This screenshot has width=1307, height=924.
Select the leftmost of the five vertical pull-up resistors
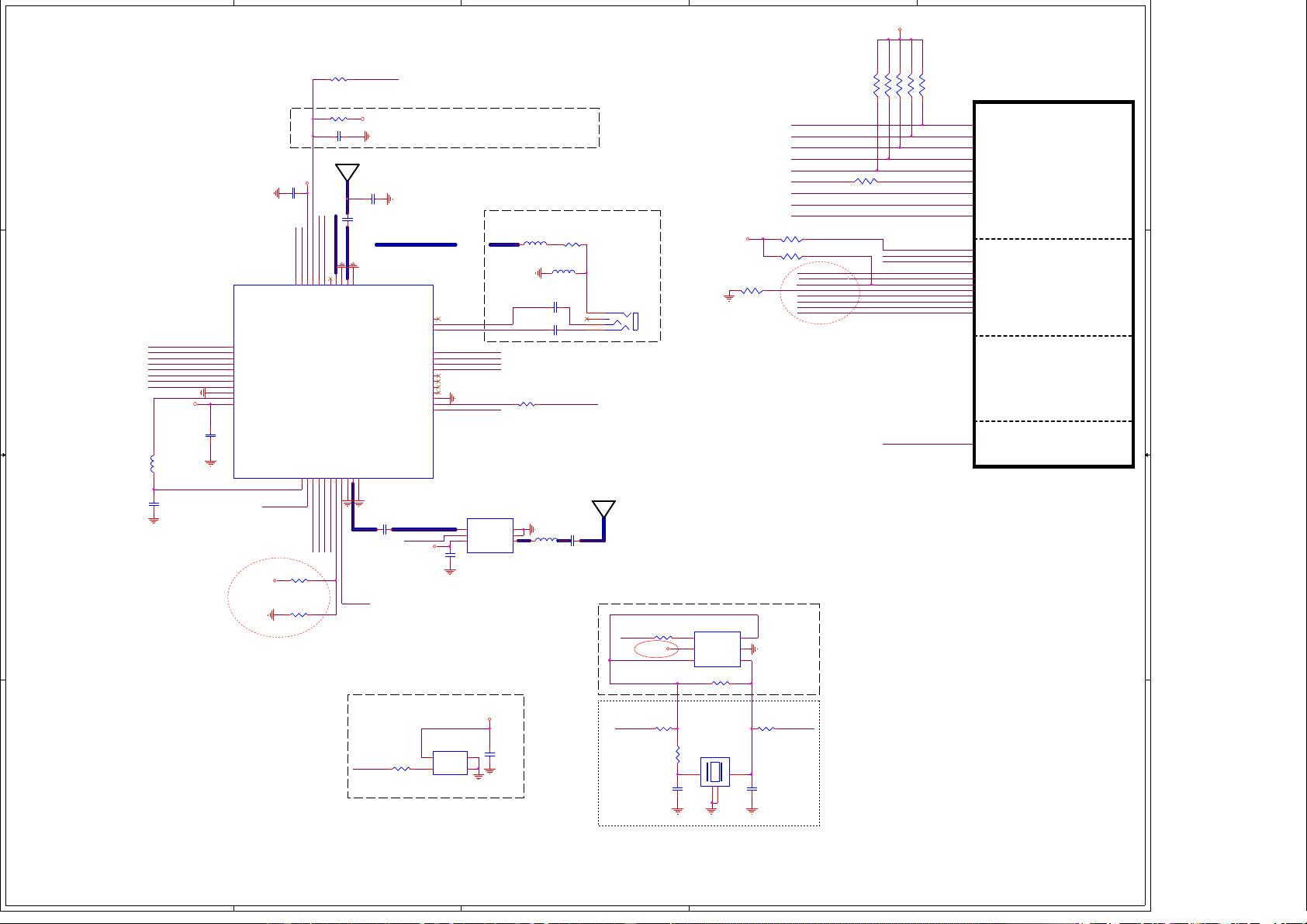click(x=877, y=85)
